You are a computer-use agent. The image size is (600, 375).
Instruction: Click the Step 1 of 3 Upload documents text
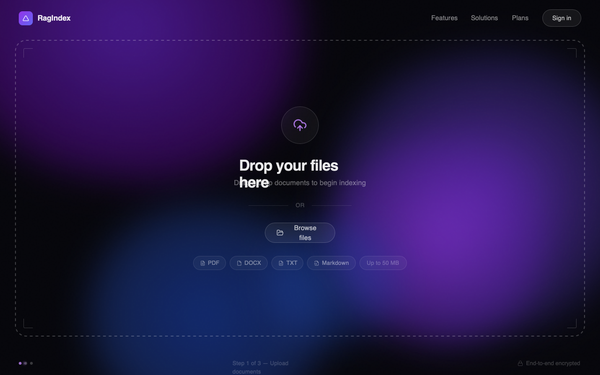coord(260,367)
